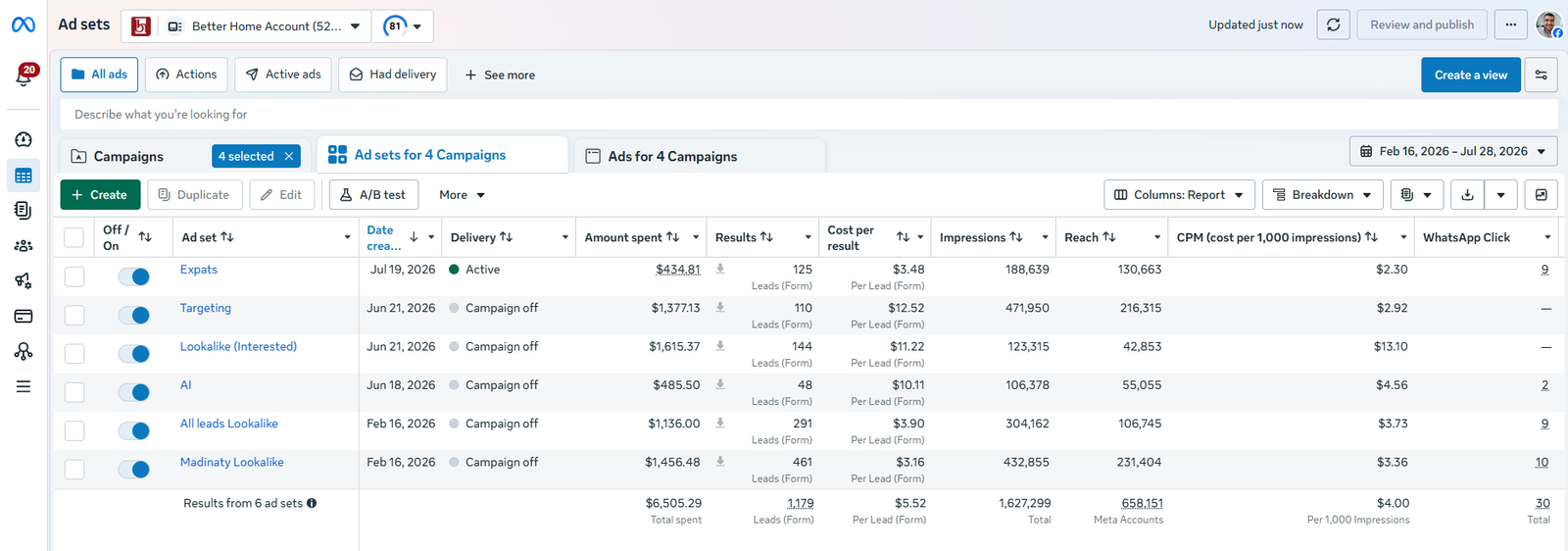This screenshot has height=551, width=1568.
Task: Select the Had delivery view tab
Action: pos(393,75)
